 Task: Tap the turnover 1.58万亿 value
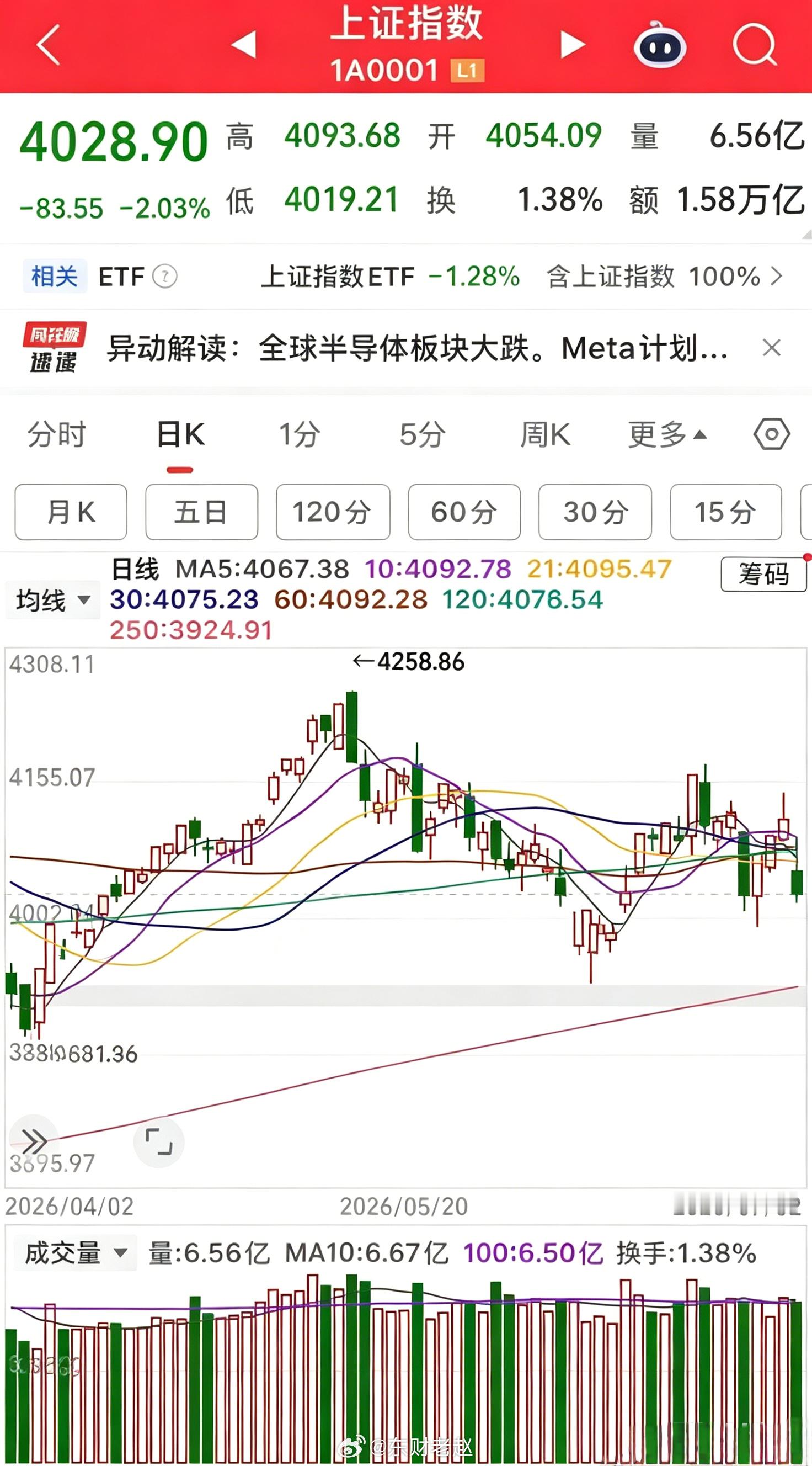click(x=740, y=200)
